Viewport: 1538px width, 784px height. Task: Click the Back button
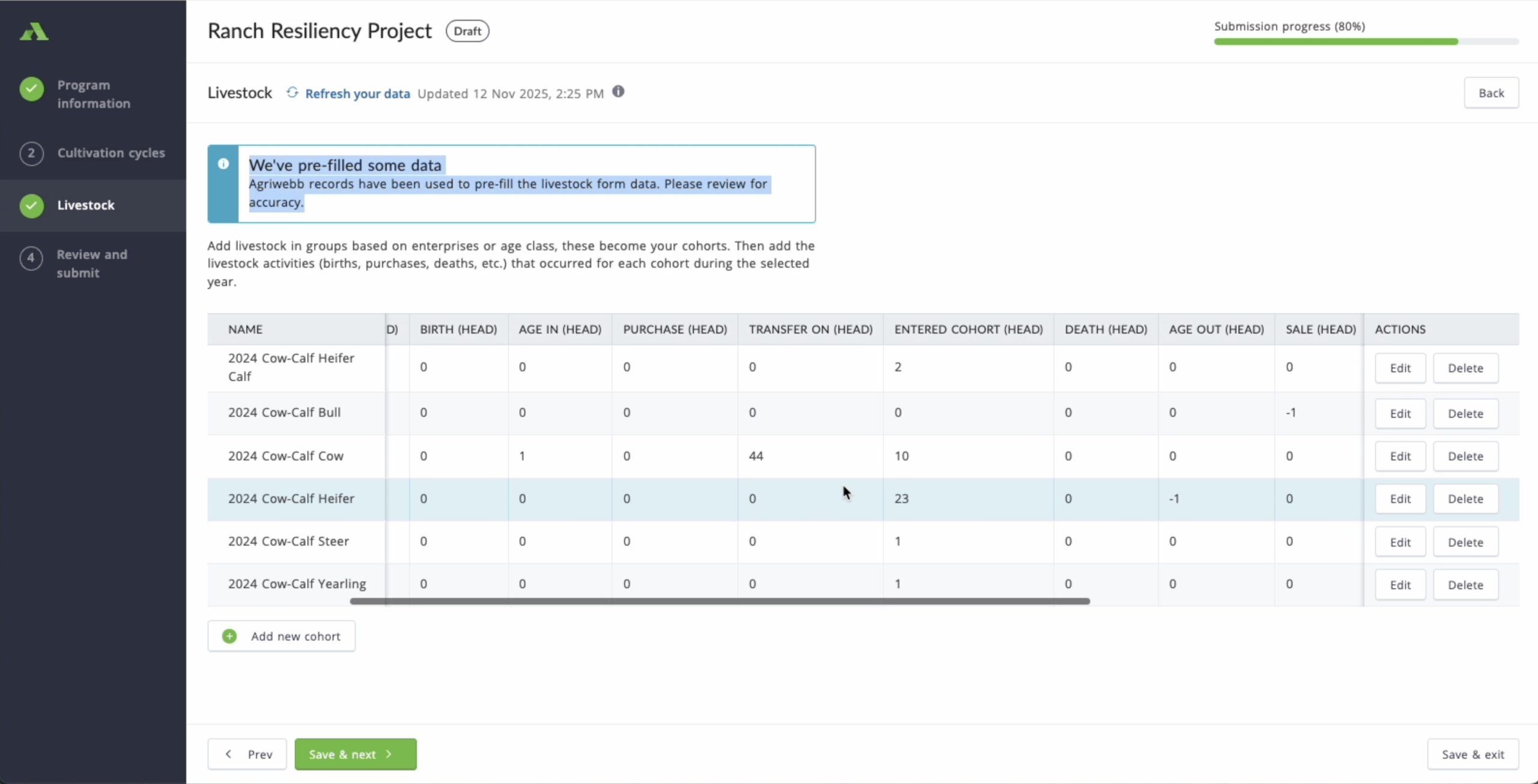point(1492,93)
